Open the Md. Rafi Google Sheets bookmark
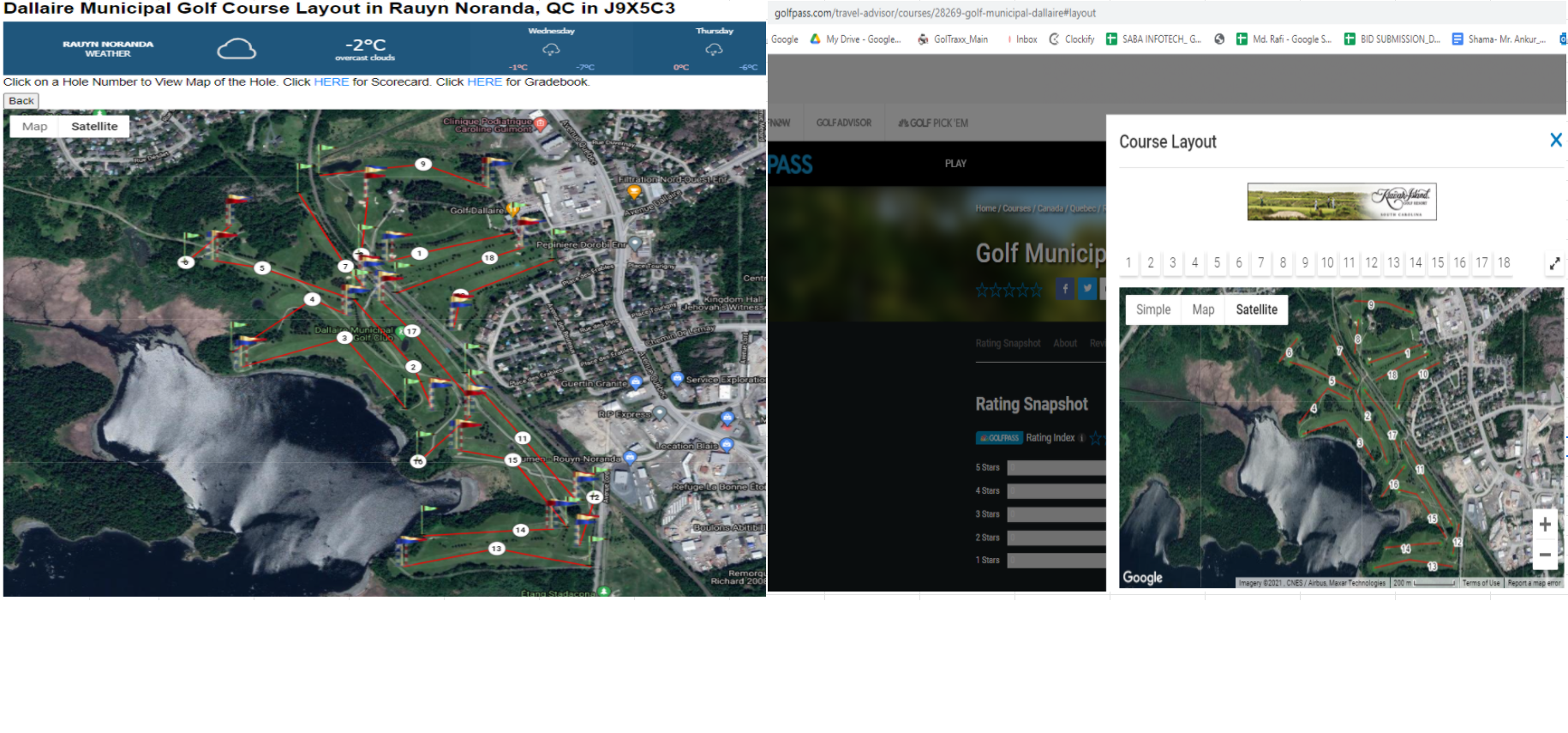 pos(1284,39)
